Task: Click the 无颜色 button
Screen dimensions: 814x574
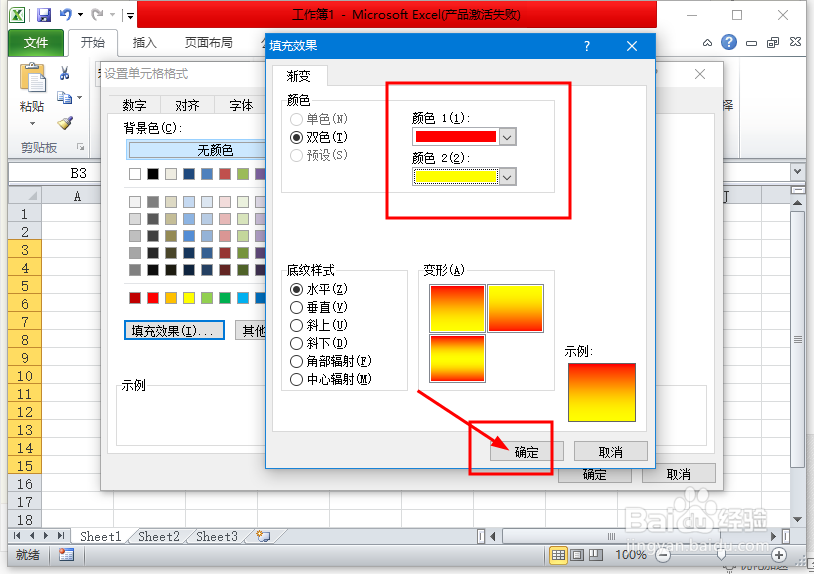Action: click(x=197, y=150)
